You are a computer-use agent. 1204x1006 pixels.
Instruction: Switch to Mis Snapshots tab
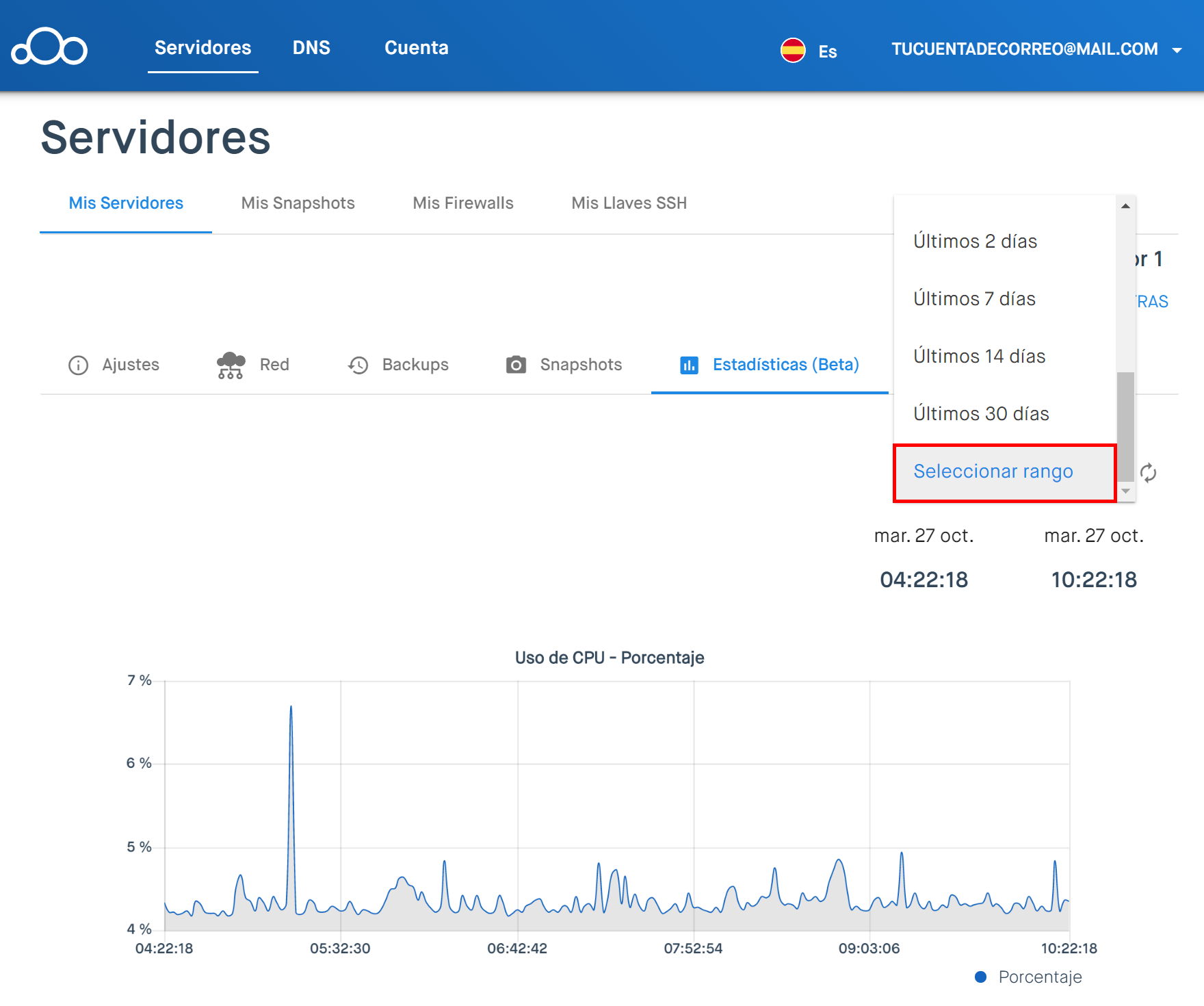[x=298, y=203]
